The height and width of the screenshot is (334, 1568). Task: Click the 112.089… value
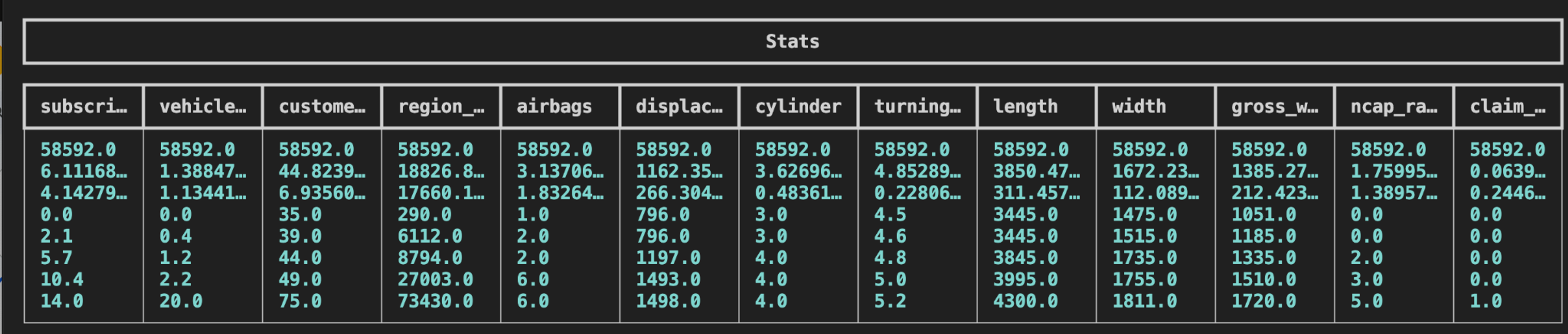pyautogui.click(x=1156, y=193)
